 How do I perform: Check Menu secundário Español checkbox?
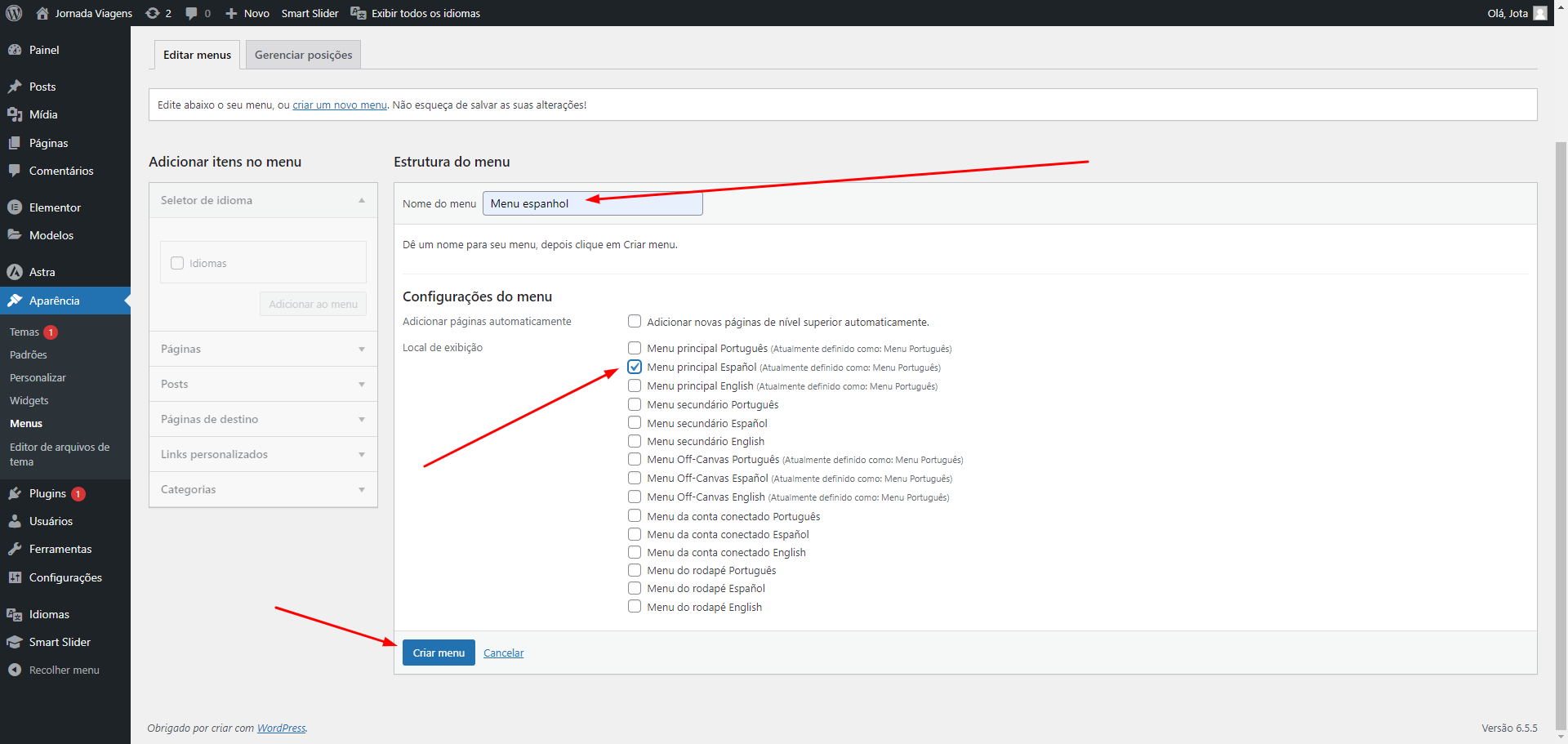pos(635,422)
